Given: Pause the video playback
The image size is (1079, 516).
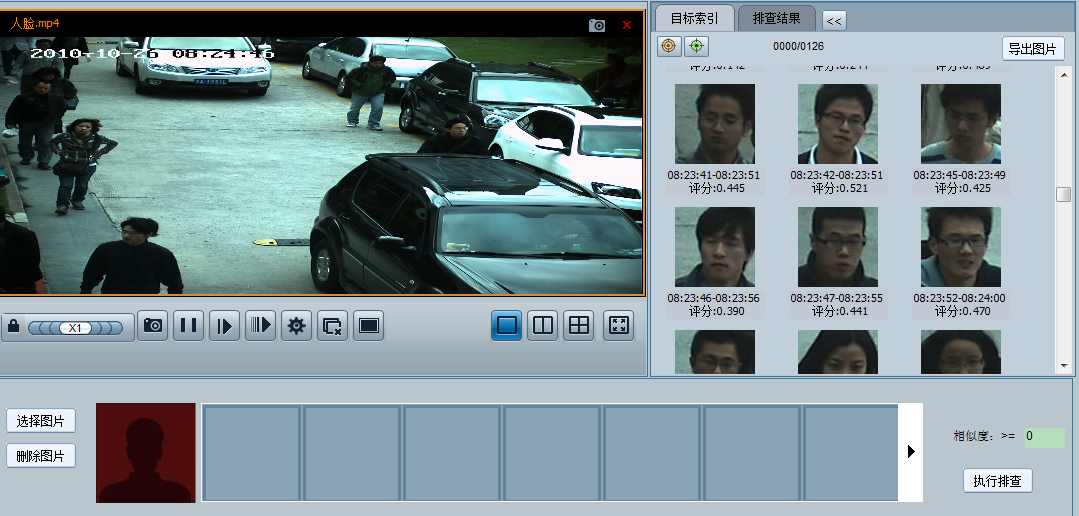Looking at the screenshot, I should pyautogui.click(x=188, y=326).
